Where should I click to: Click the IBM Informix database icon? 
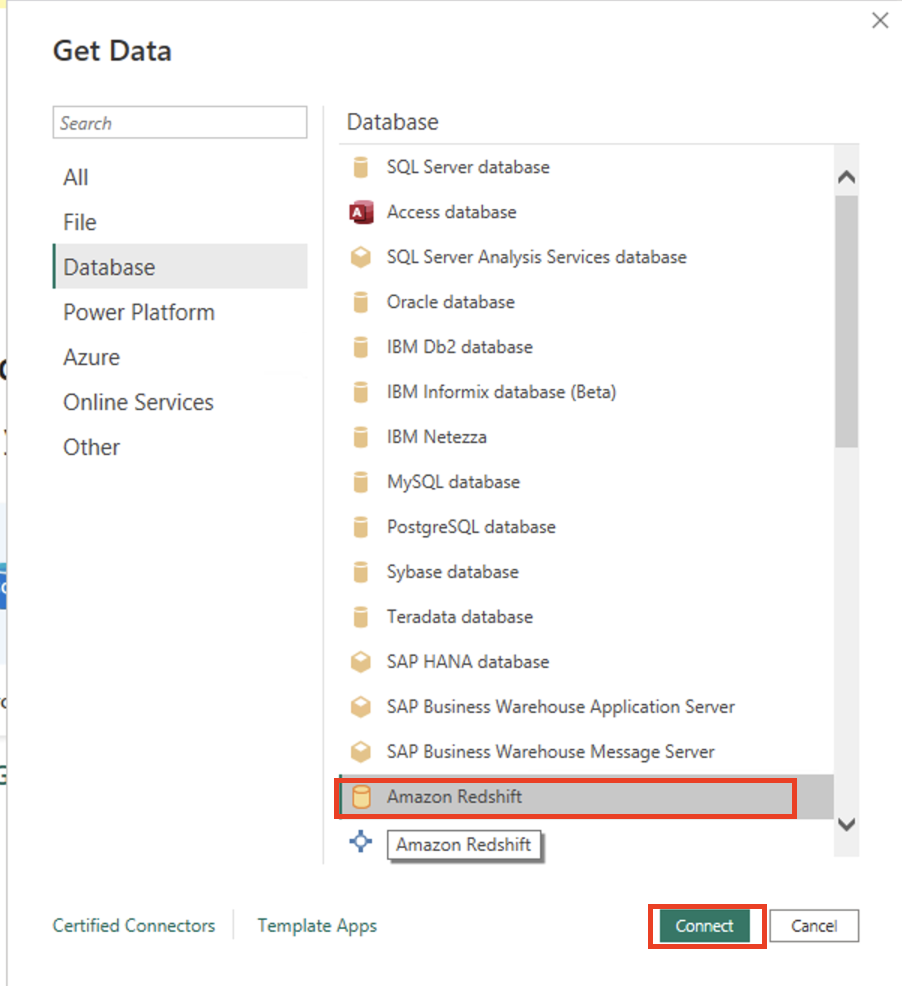[x=360, y=392]
